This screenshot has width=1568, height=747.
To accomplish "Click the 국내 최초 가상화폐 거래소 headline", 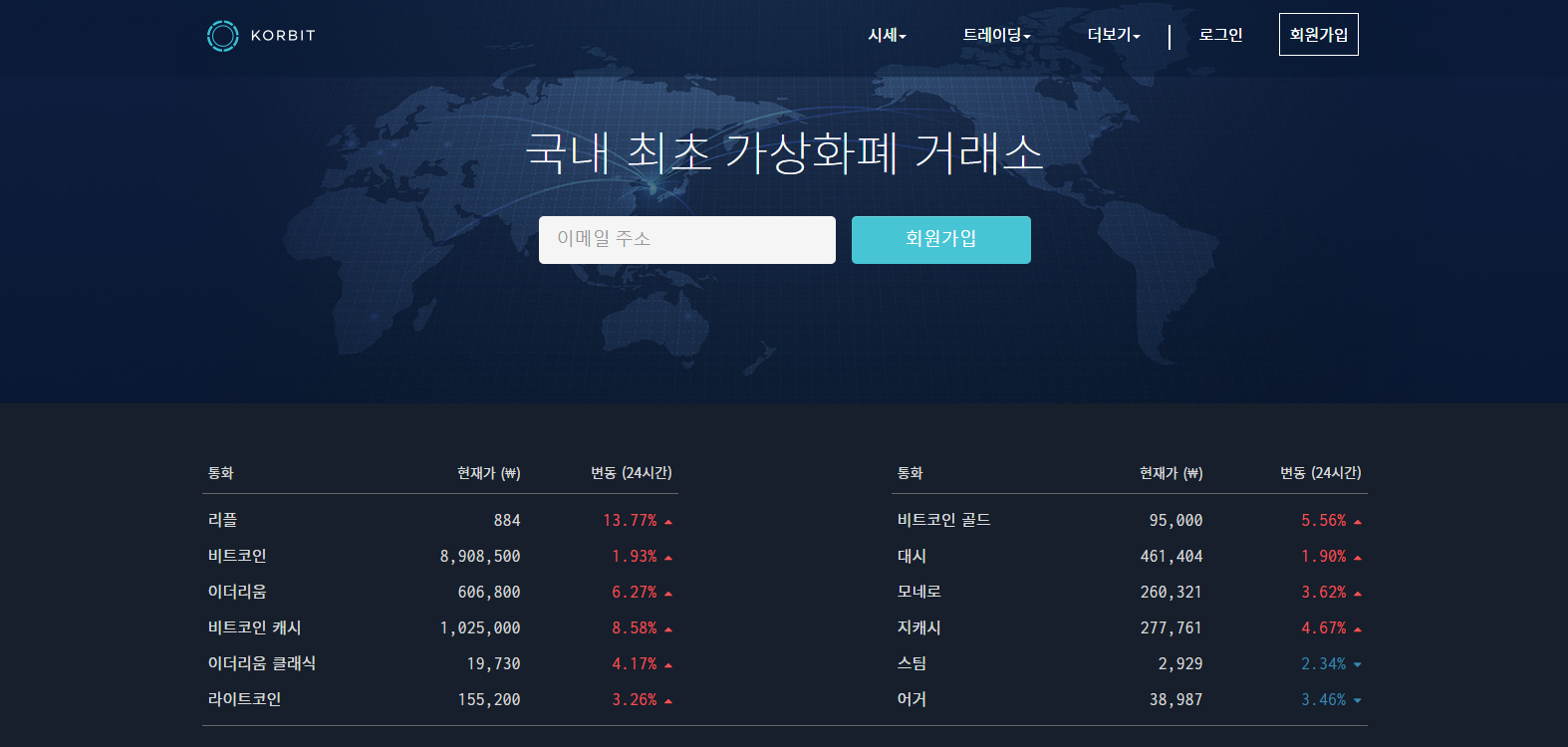I will (784, 153).
